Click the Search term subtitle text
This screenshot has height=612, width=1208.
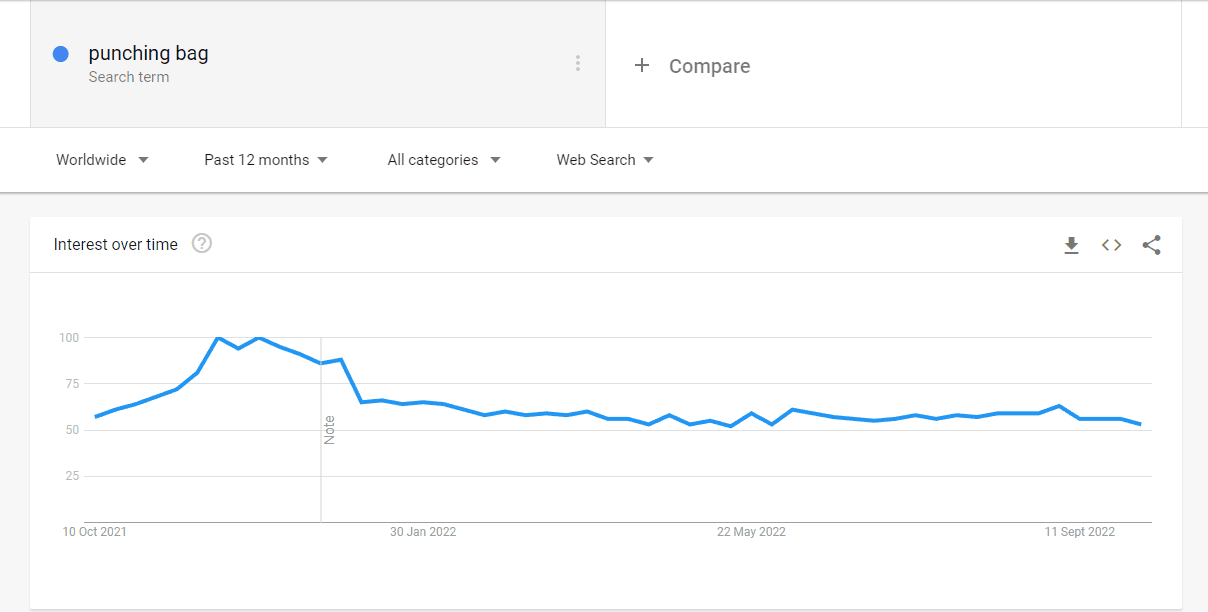tap(128, 77)
